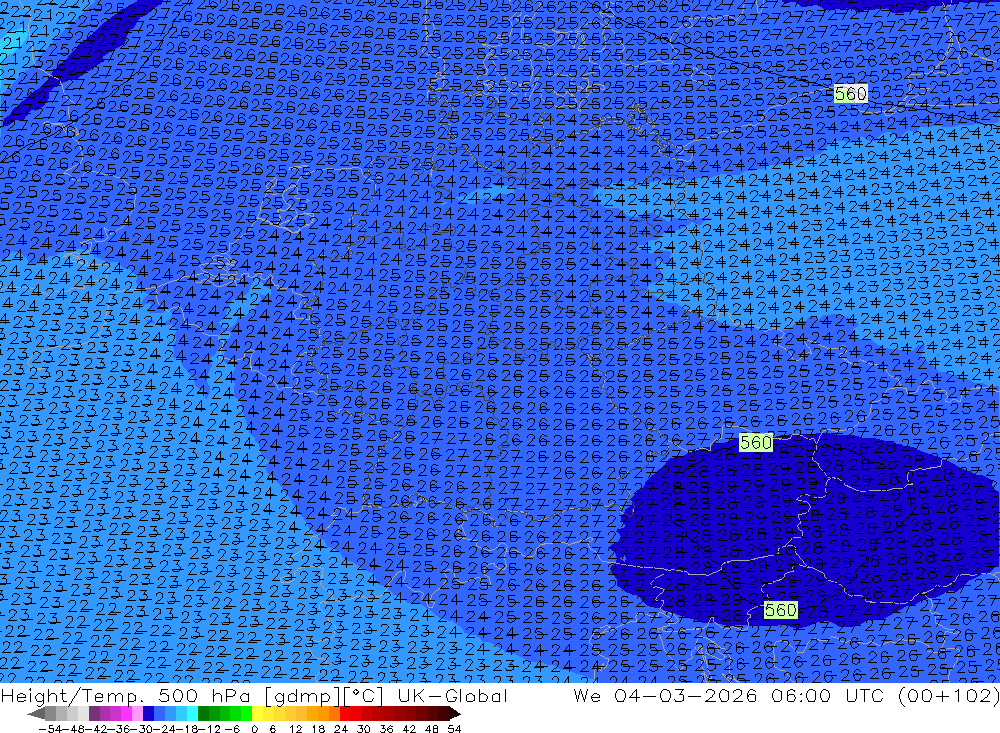
Task: Click the '(00+102)' forecast offset text
Action: pyautogui.click(x=948, y=695)
